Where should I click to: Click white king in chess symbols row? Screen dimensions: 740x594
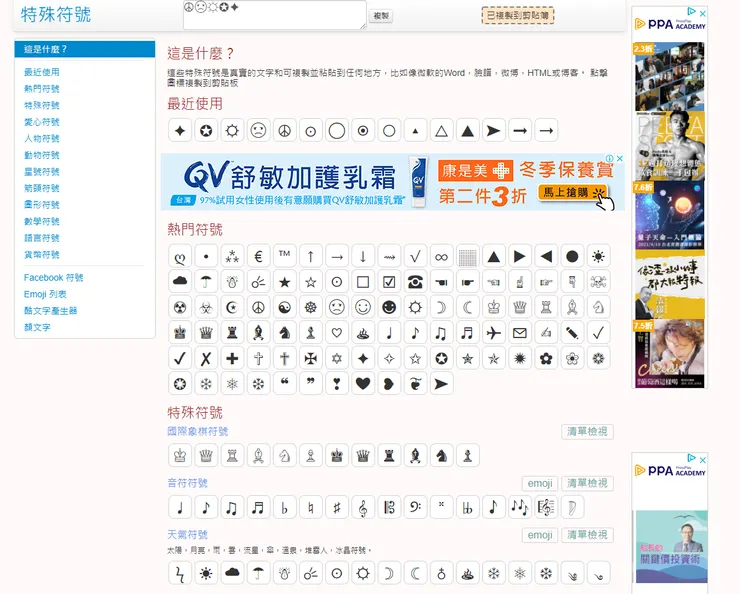click(180, 455)
